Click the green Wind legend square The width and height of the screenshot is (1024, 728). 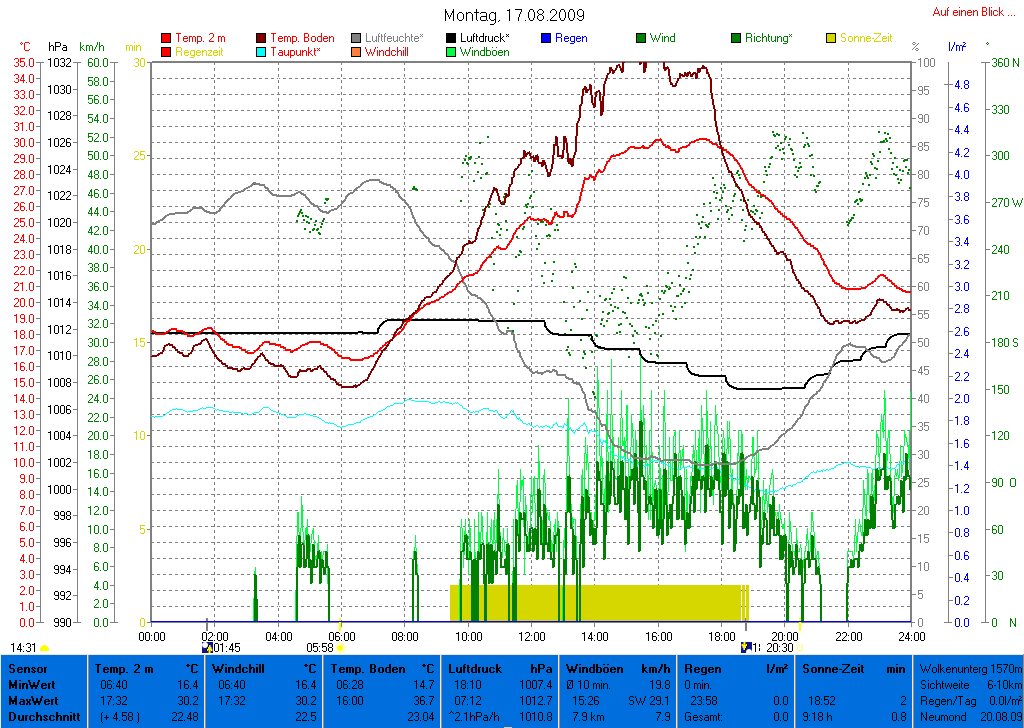641,38
